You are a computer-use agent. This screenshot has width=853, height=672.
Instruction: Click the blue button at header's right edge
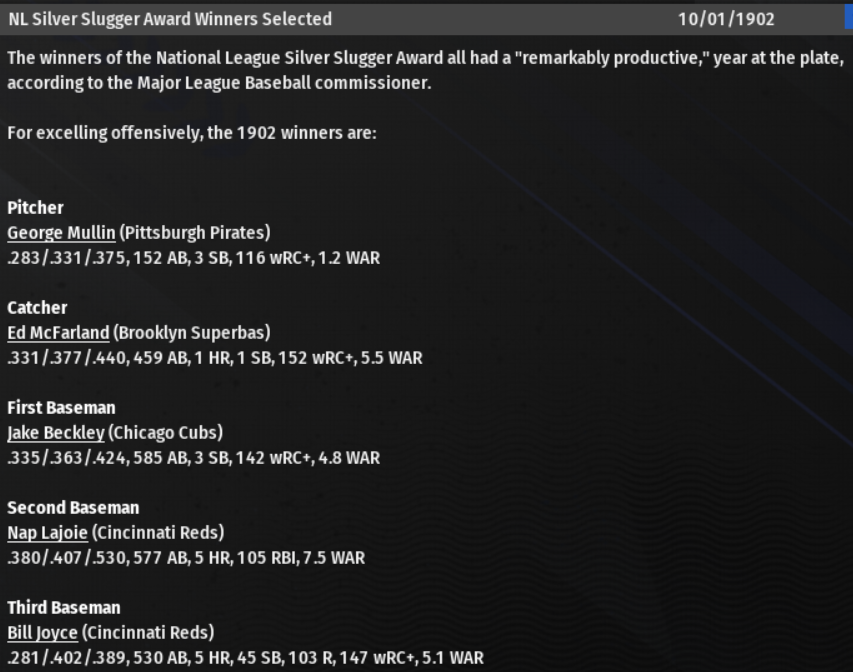[848, 18]
